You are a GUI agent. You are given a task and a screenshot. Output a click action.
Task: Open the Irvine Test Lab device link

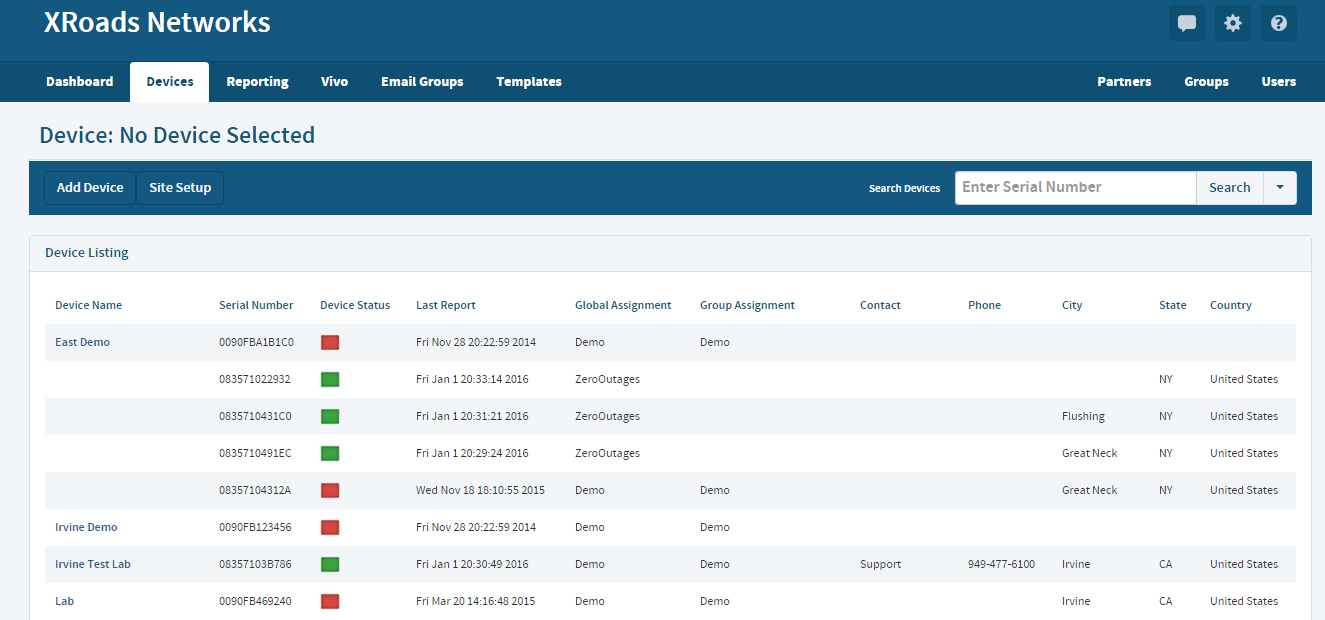[x=93, y=564]
